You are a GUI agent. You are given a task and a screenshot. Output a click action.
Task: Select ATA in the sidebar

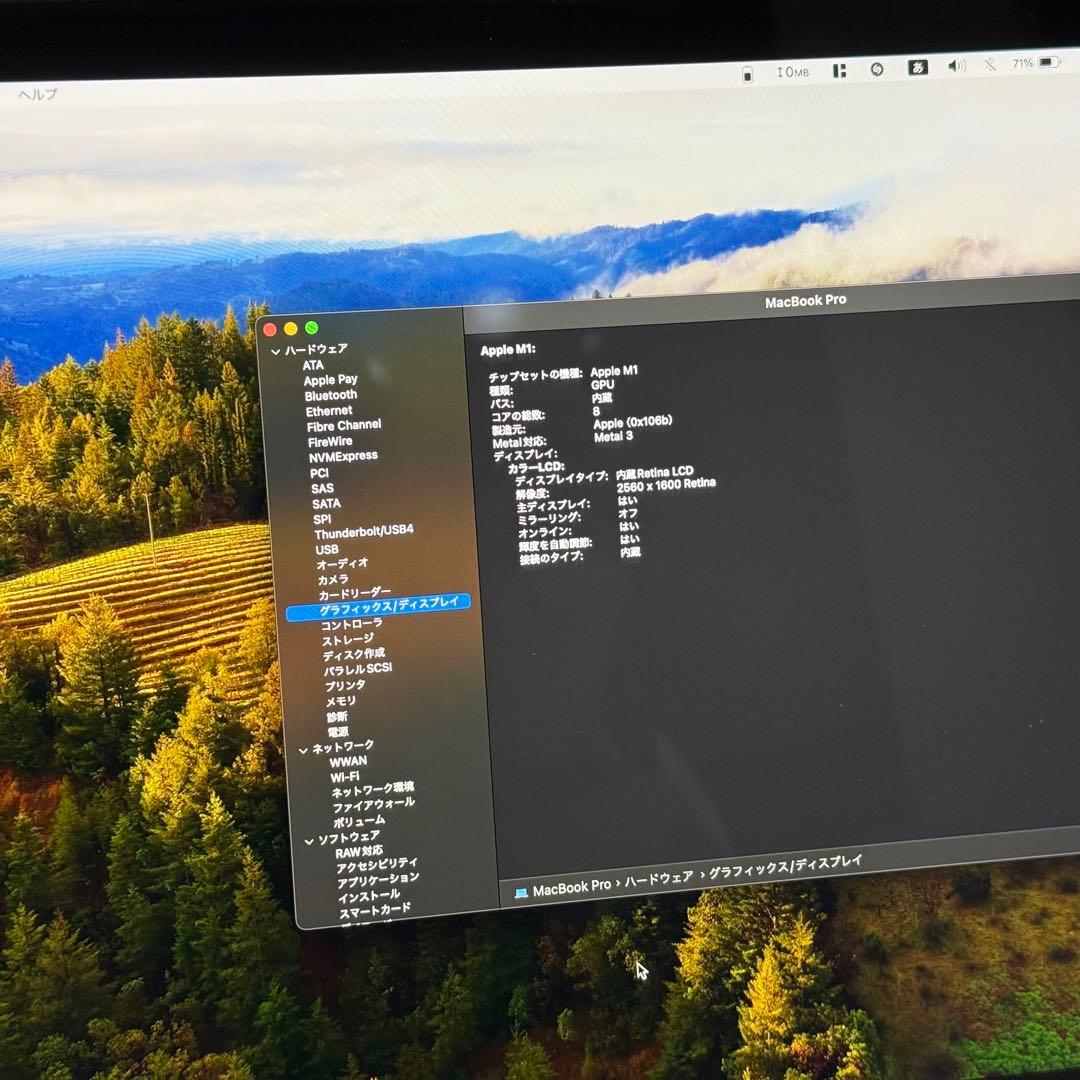[x=313, y=365]
